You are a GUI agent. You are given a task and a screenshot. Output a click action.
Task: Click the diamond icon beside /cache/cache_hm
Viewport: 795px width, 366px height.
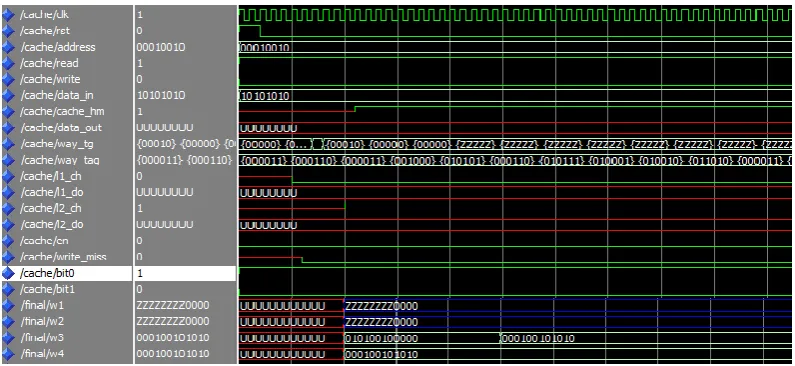[9, 112]
